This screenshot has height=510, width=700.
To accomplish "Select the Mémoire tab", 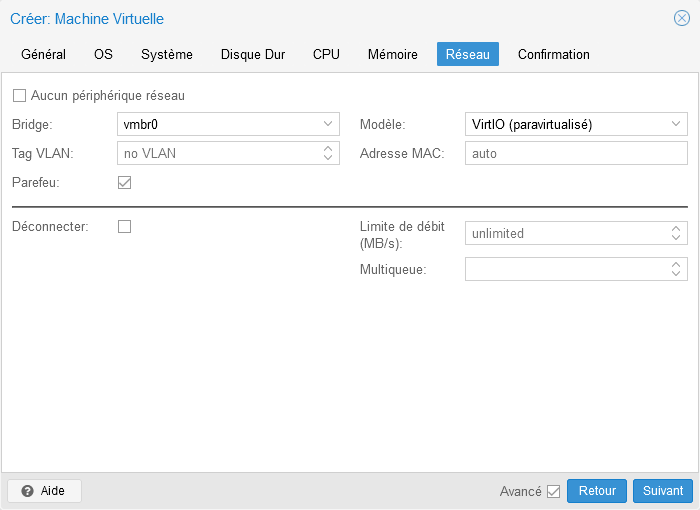I will (x=392, y=54).
